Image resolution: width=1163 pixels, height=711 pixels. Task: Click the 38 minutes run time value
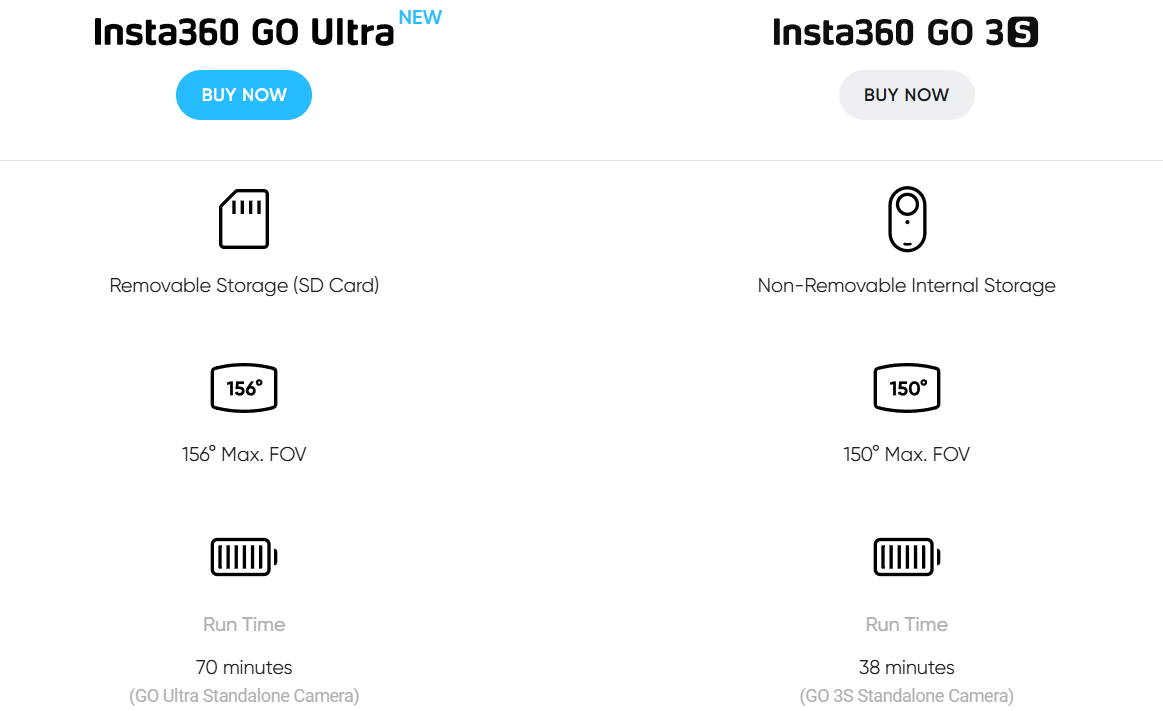click(x=906, y=667)
